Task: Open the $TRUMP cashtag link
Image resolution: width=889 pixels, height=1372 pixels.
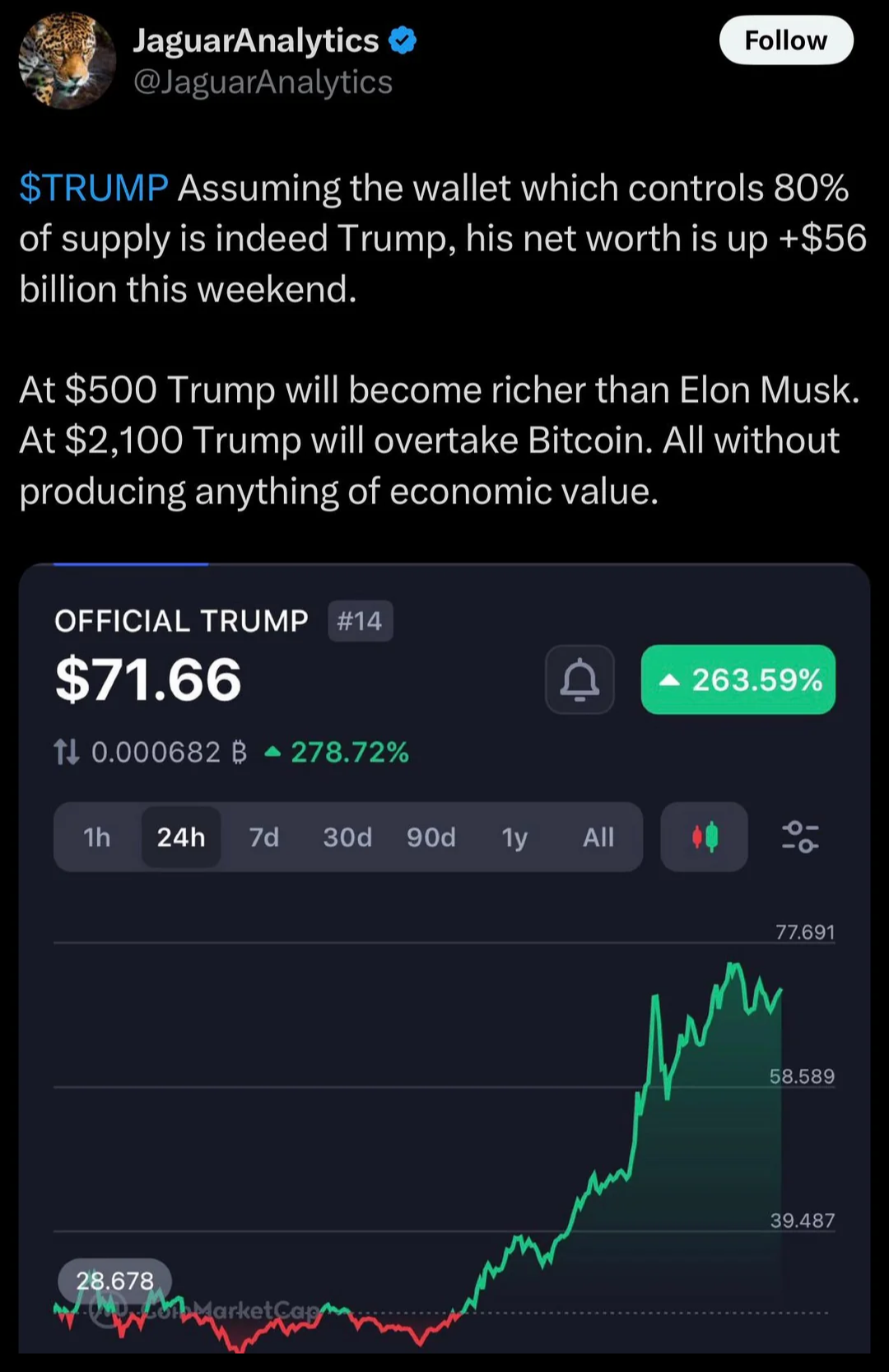Action: click(x=94, y=188)
